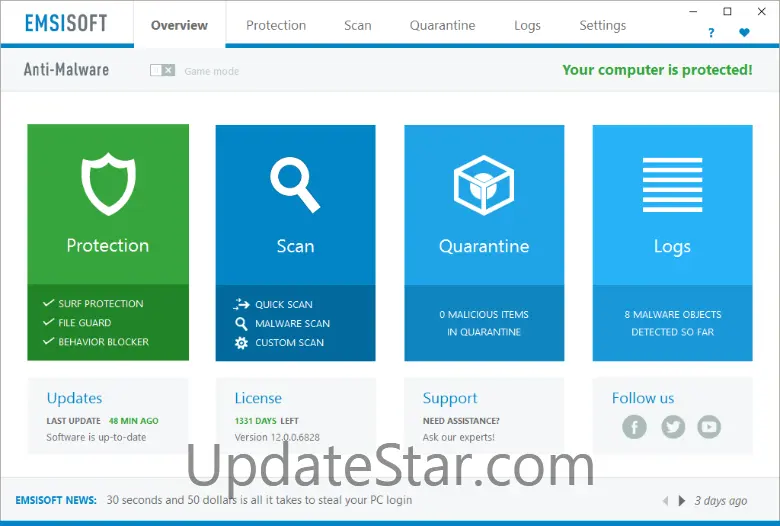
Task: Click the 'EMSISOFT NEWS:' label
Action: pos(56,500)
